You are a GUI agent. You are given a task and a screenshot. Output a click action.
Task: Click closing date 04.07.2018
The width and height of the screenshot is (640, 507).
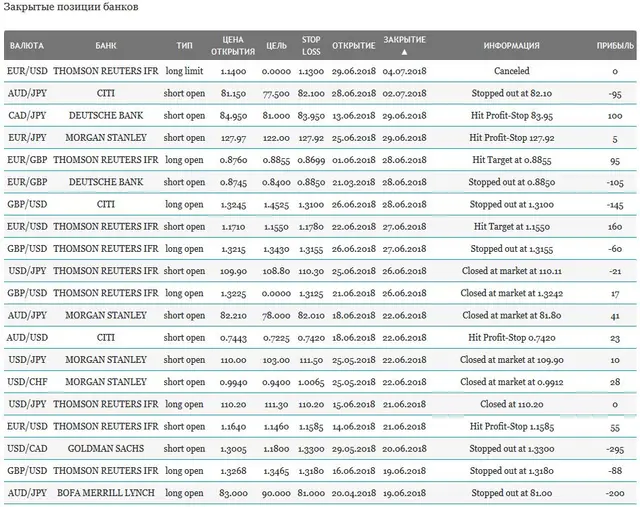(404, 71)
